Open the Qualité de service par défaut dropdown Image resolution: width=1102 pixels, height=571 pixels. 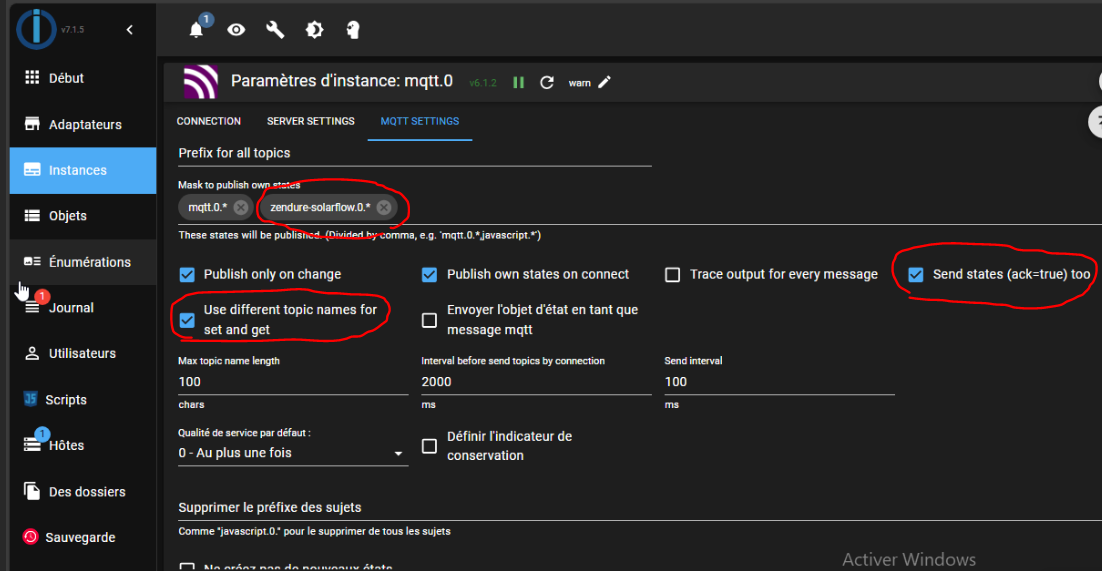pyautogui.click(x=292, y=453)
